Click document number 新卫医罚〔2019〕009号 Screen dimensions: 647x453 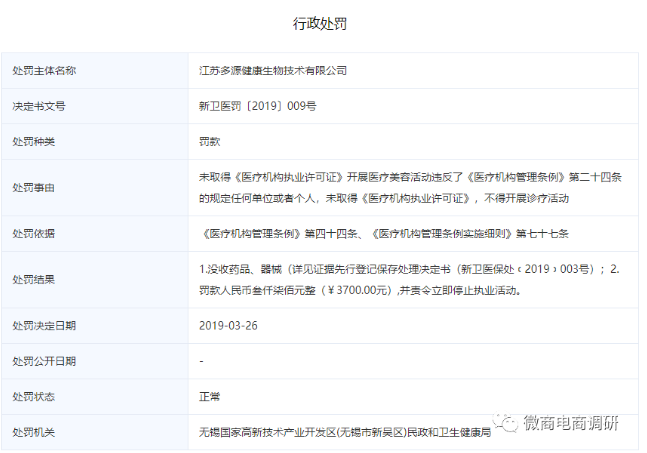(257, 106)
